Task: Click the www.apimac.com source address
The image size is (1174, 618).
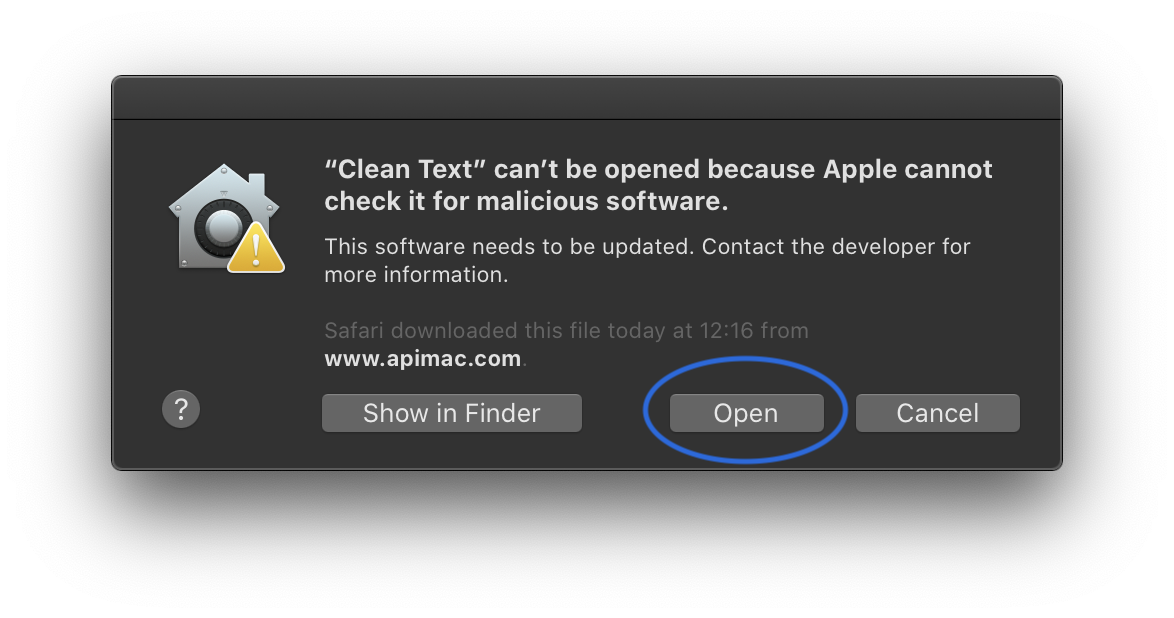Action: click(423, 359)
